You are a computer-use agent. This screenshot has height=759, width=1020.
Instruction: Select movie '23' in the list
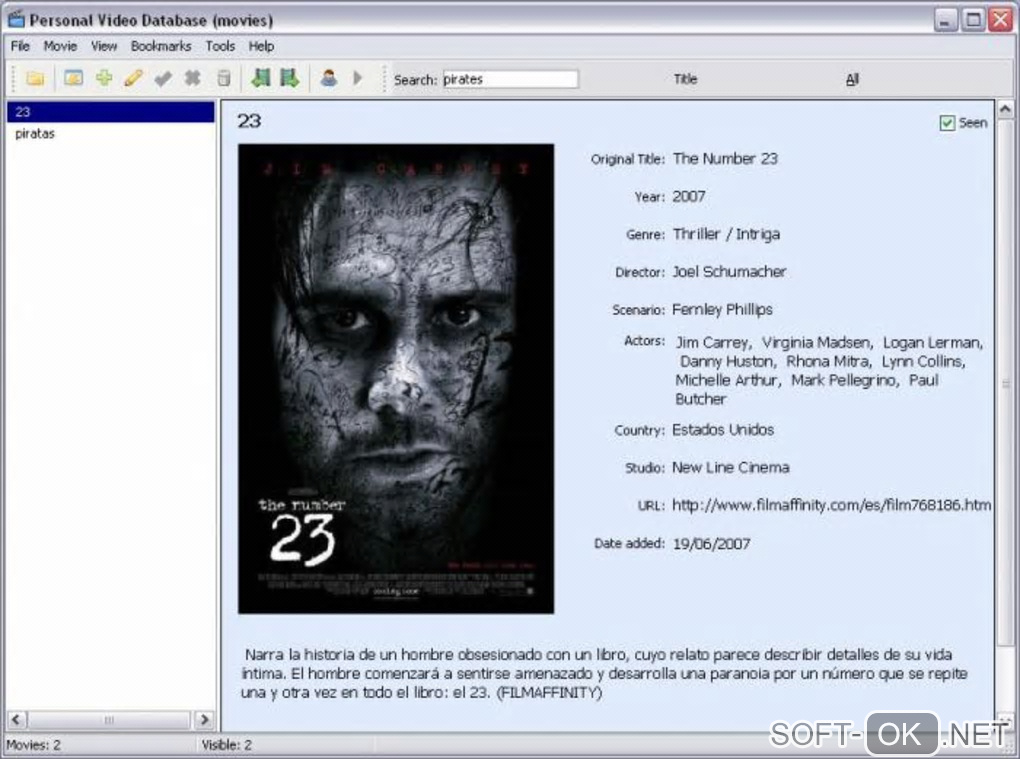pyautogui.click(x=111, y=112)
